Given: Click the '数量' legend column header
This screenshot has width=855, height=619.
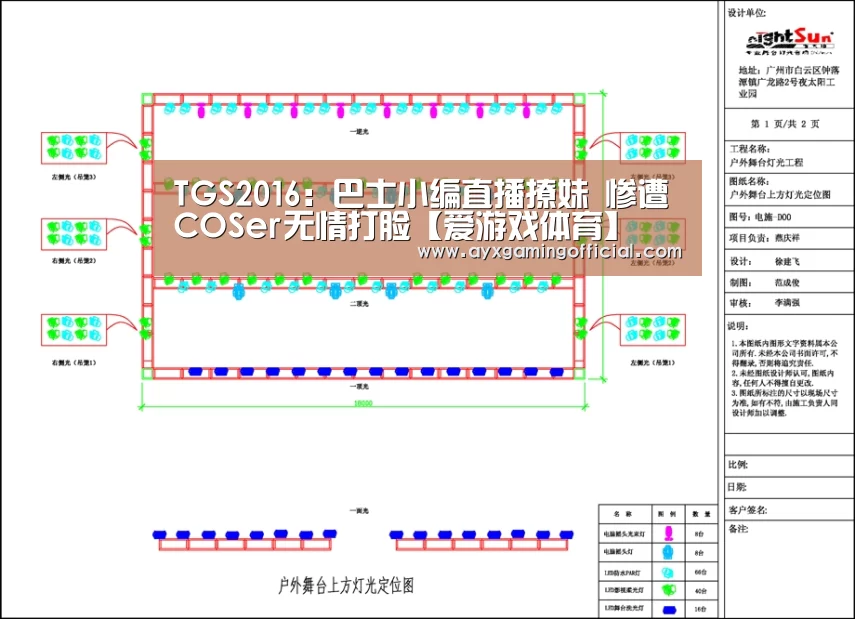Looking at the screenshot, I should coord(701,514).
